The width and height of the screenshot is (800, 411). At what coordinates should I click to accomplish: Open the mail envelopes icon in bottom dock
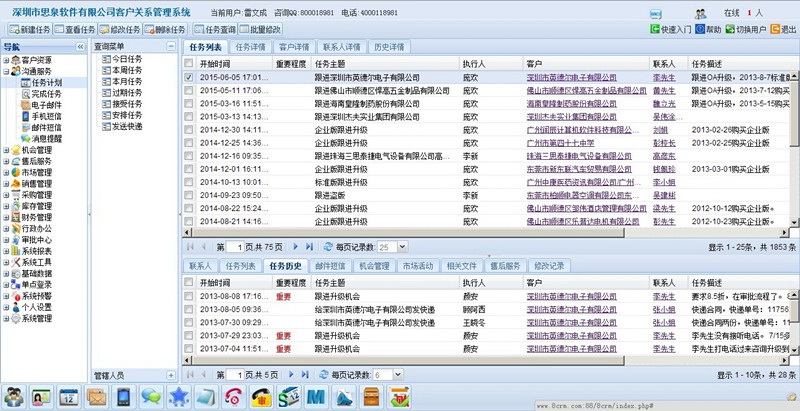tap(96, 397)
